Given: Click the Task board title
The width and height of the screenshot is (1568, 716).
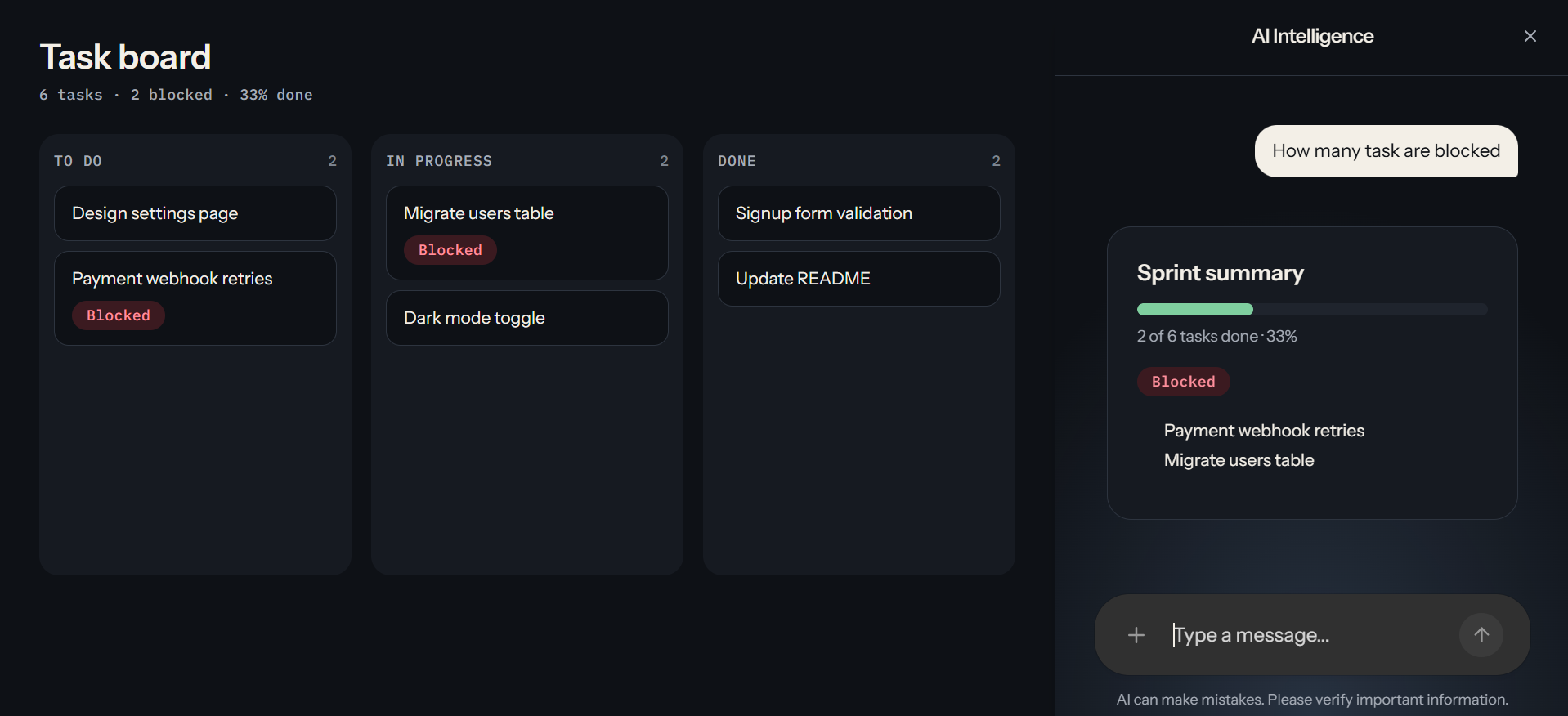Looking at the screenshot, I should coord(125,57).
